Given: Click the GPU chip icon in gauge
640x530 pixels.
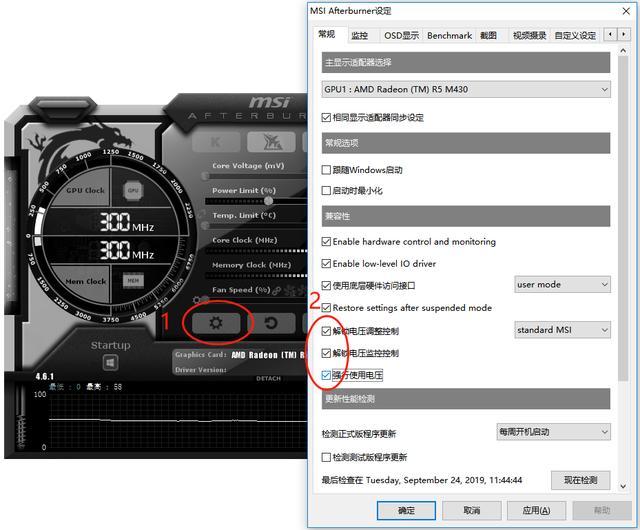Looking at the screenshot, I should click(133, 190).
